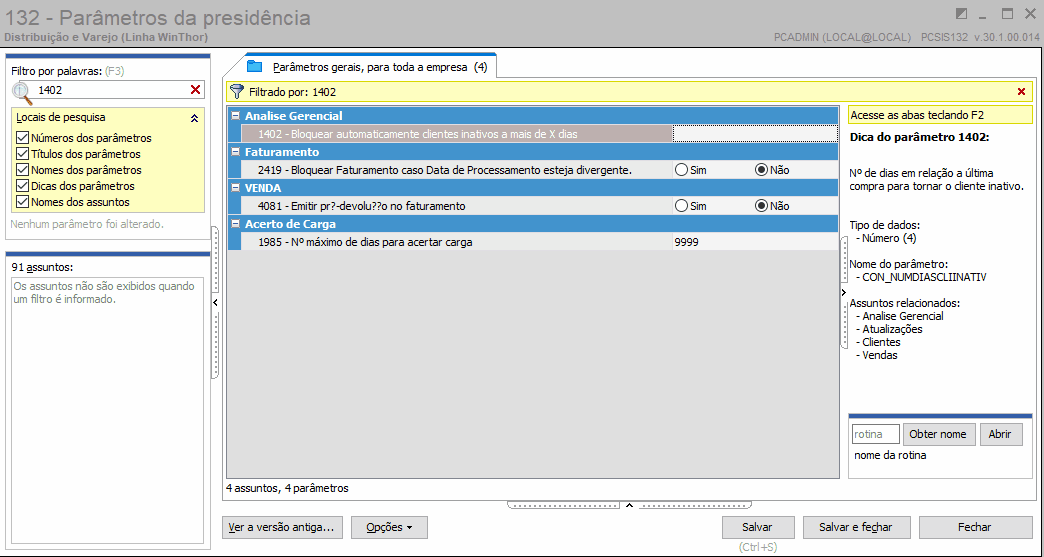Click the rotina input field
Viewport: 1044px width, 557px height.
coord(876,434)
